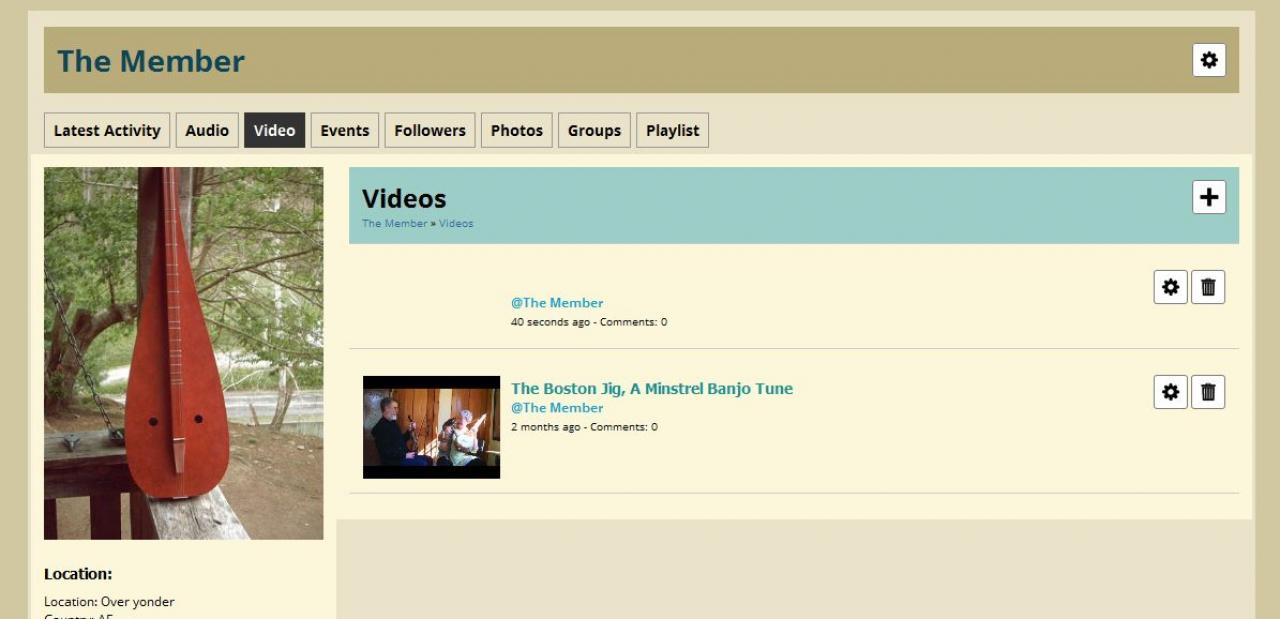Open the Boston Jig video thumbnail

[431, 427]
